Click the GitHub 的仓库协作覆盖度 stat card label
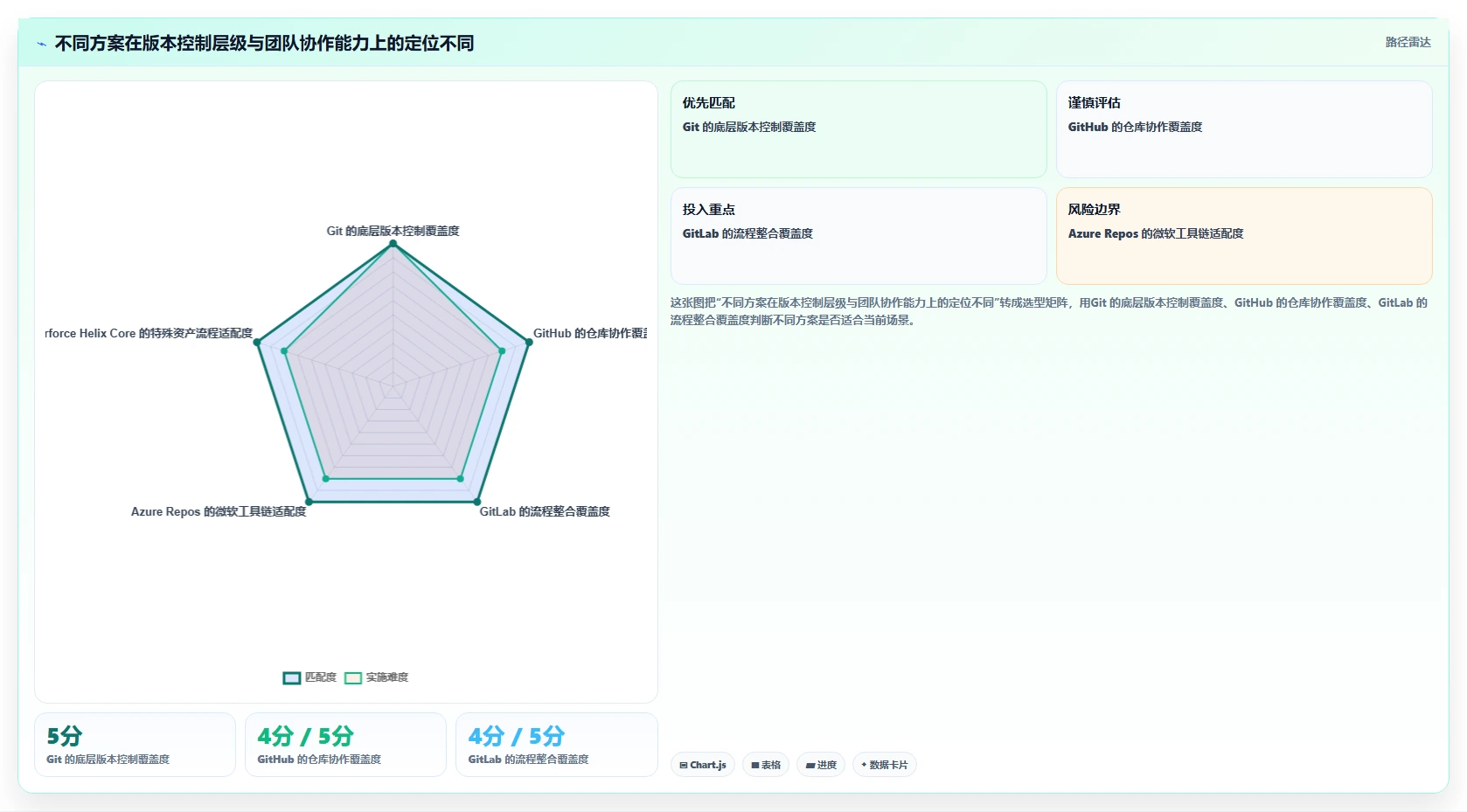The image size is (1467, 812). click(319, 760)
